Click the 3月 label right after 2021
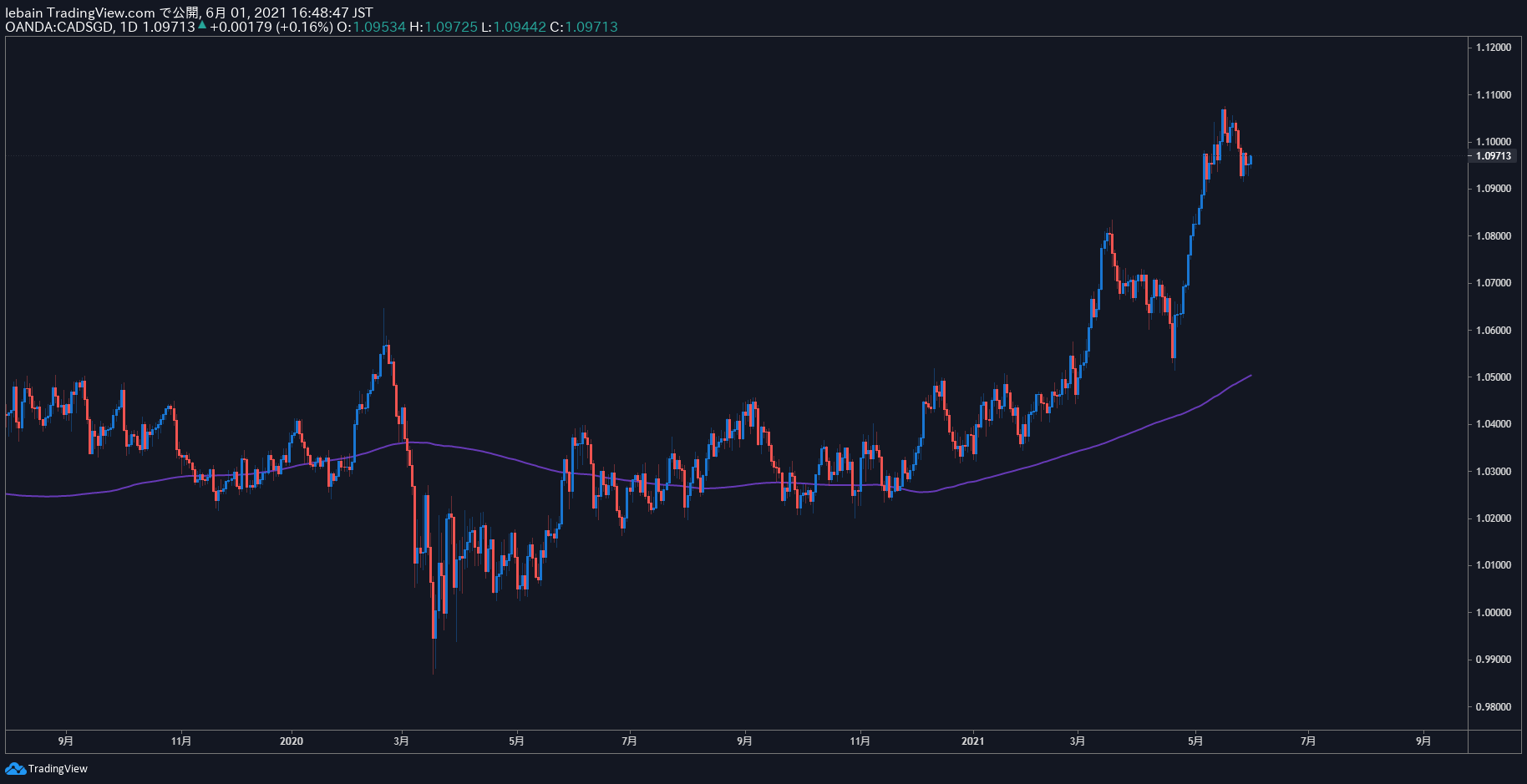This screenshot has width=1527, height=784. (x=1078, y=741)
